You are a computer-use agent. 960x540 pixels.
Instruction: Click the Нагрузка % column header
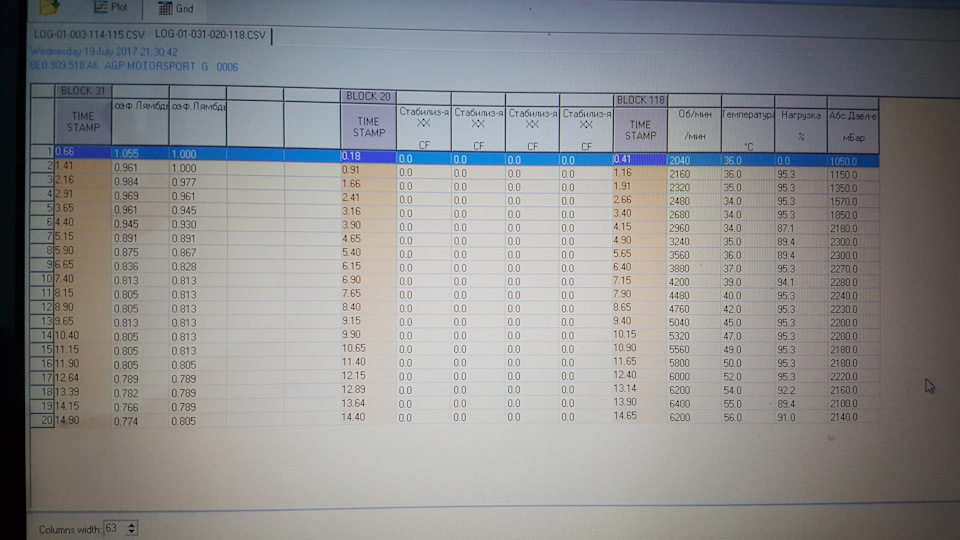click(x=801, y=130)
